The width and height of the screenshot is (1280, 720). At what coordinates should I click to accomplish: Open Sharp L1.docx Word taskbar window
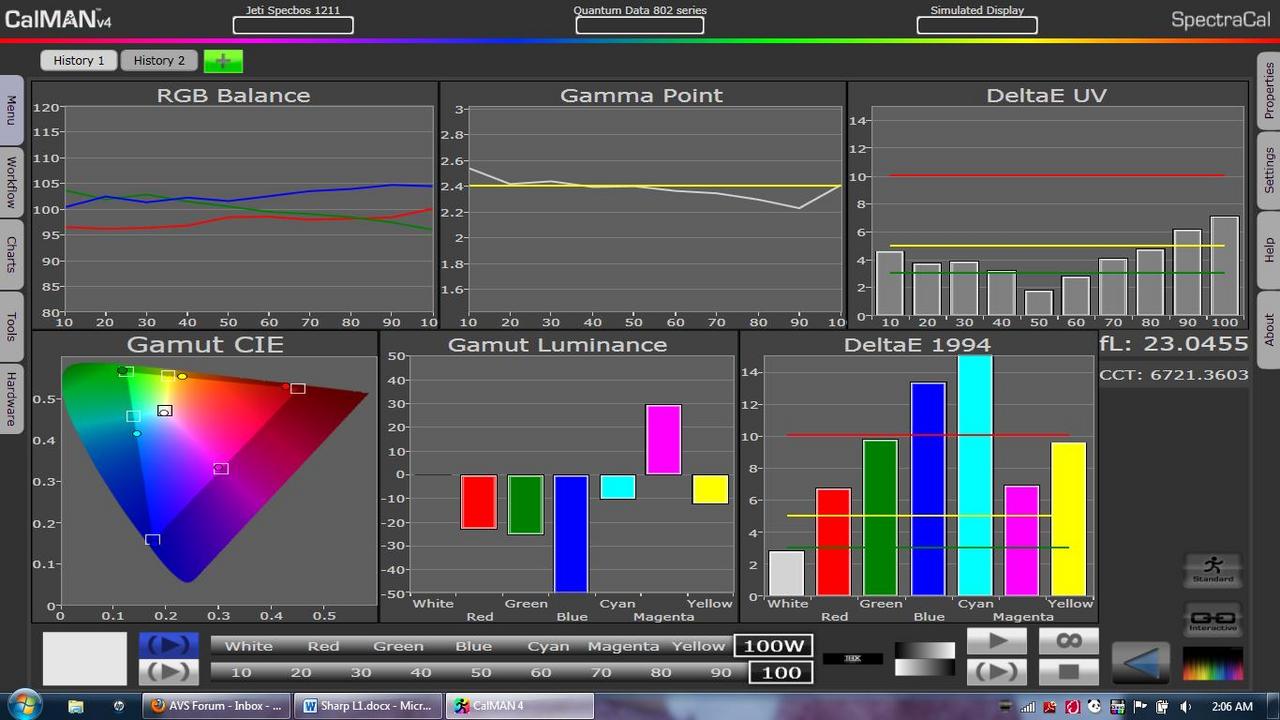pos(370,706)
